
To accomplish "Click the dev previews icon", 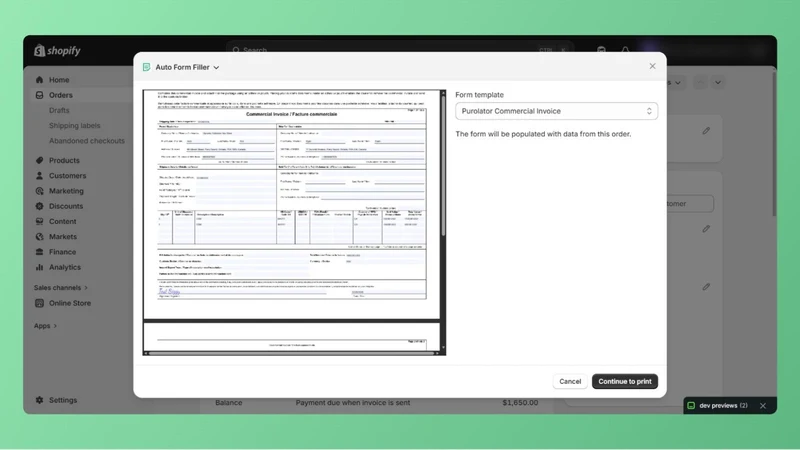I will coord(691,406).
